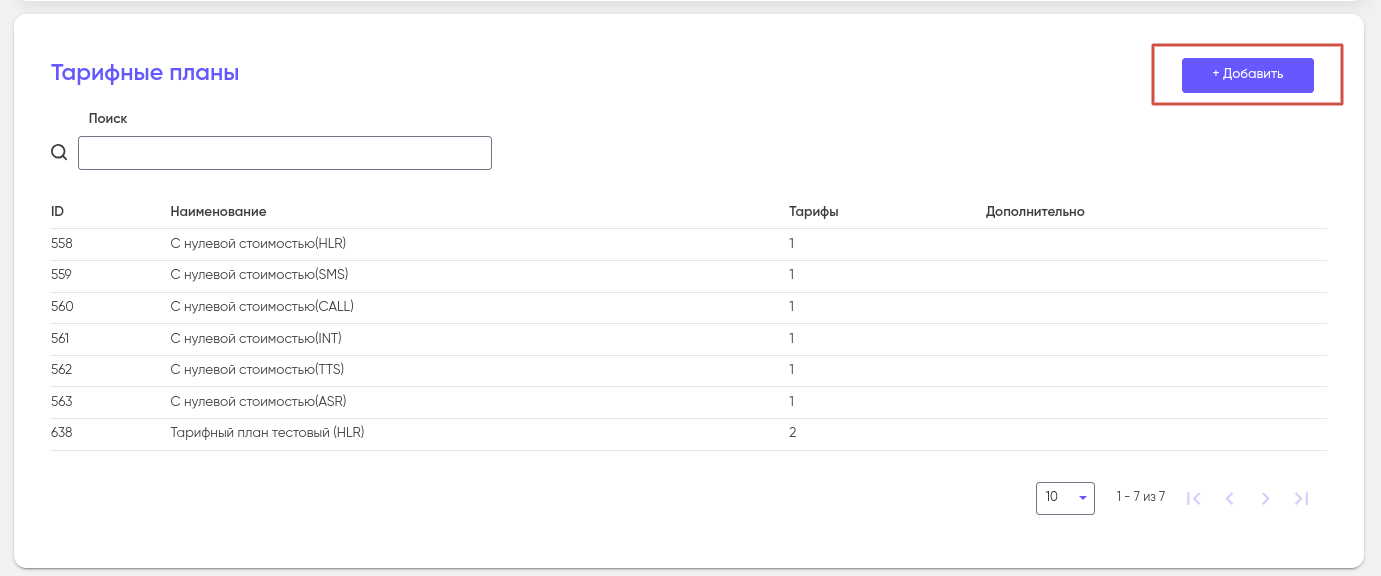Go to the previous page arrow
Viewport: 1381px width, 576px height.
pos(1229,498)
